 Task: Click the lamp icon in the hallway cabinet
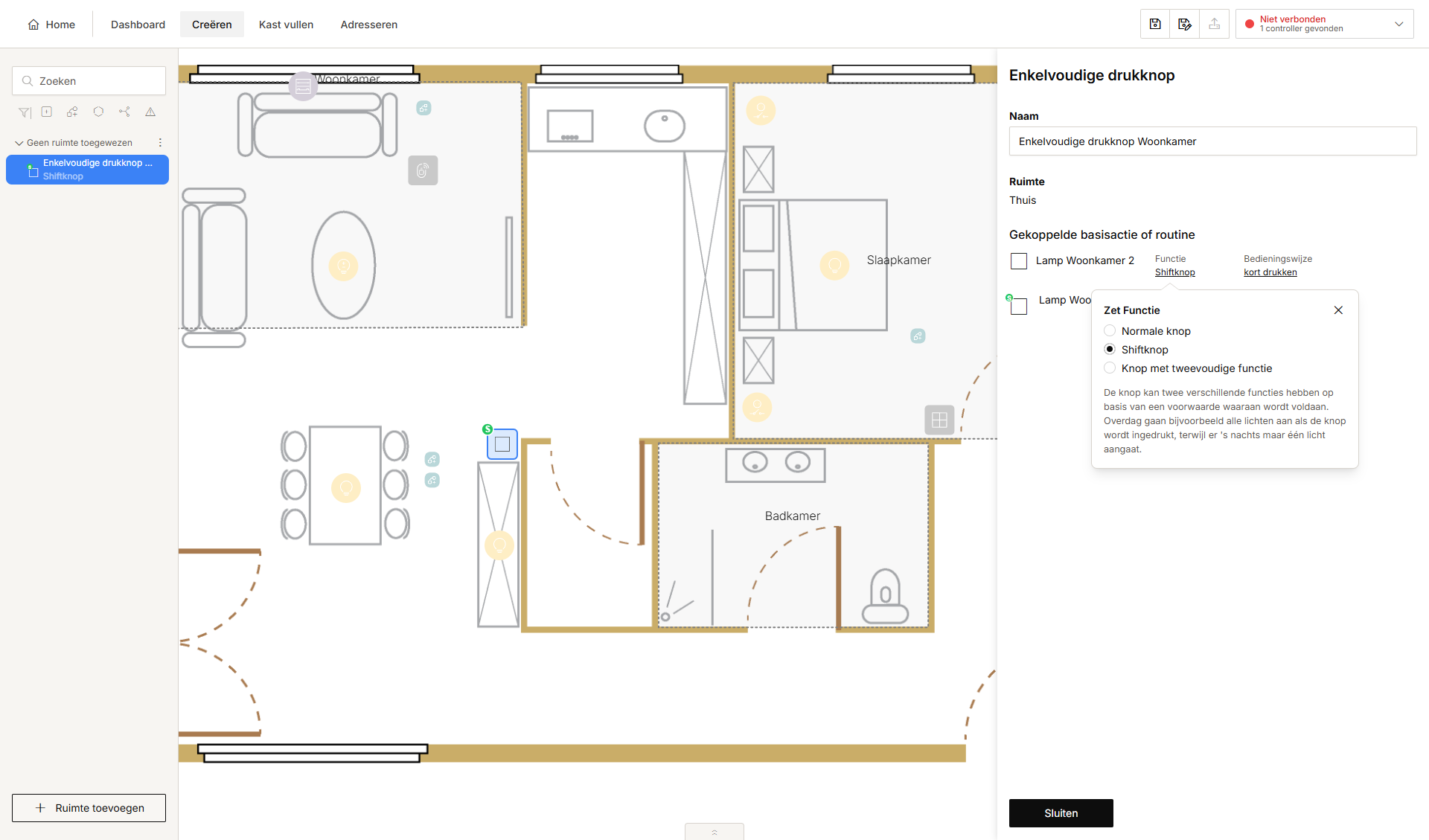tap(499, 545)
